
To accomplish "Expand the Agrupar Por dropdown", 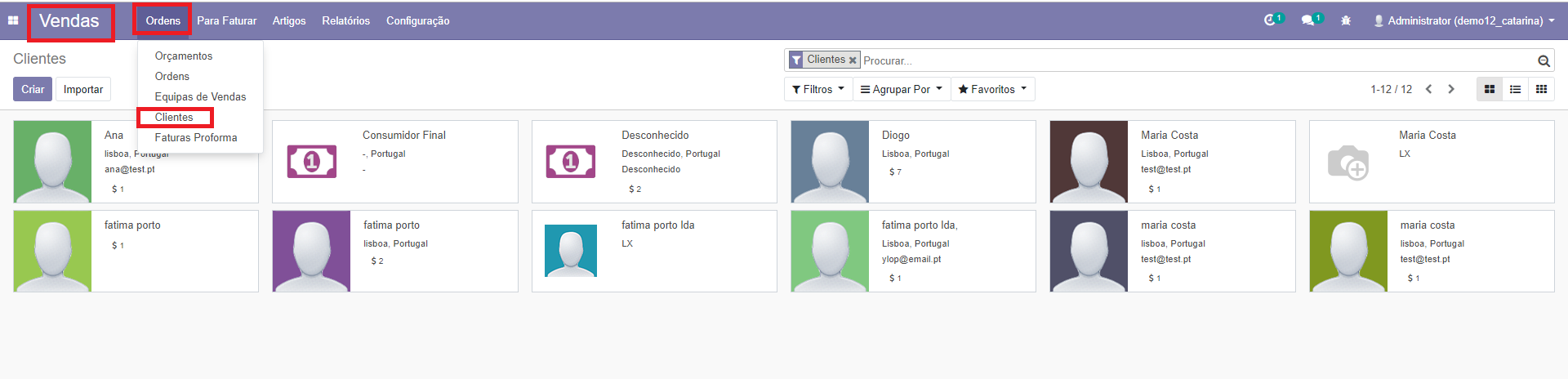I will pyautogui.click(x=902, y=89).
